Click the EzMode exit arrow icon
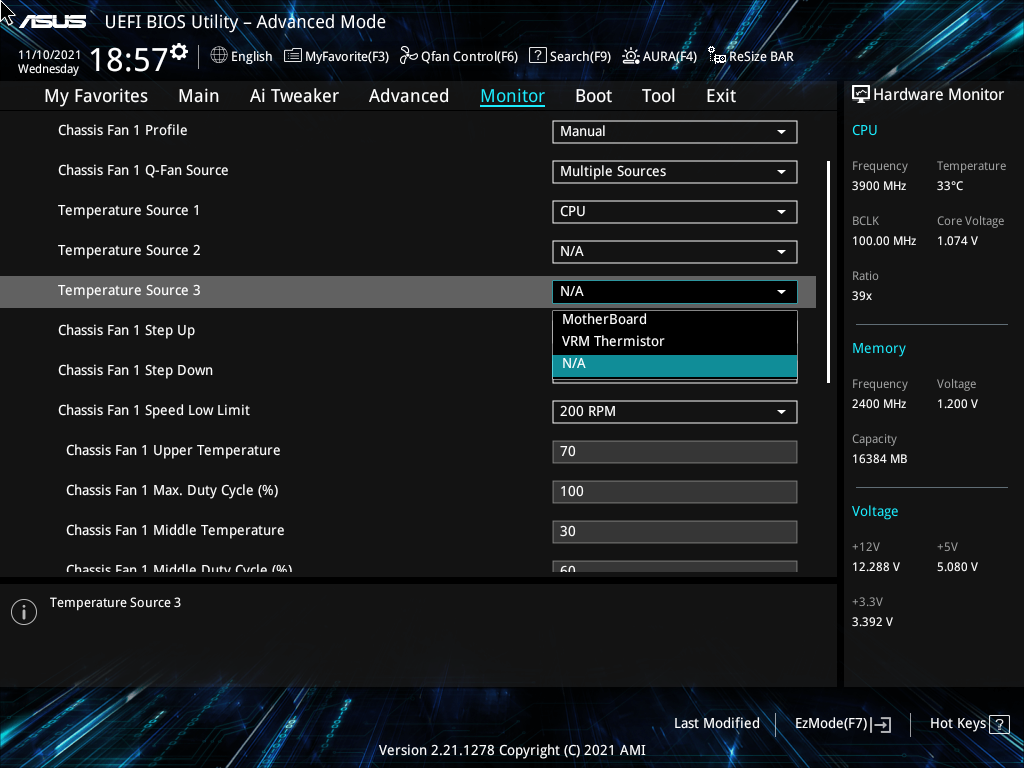The image size is (1024, 768). [x=882, y=724]
